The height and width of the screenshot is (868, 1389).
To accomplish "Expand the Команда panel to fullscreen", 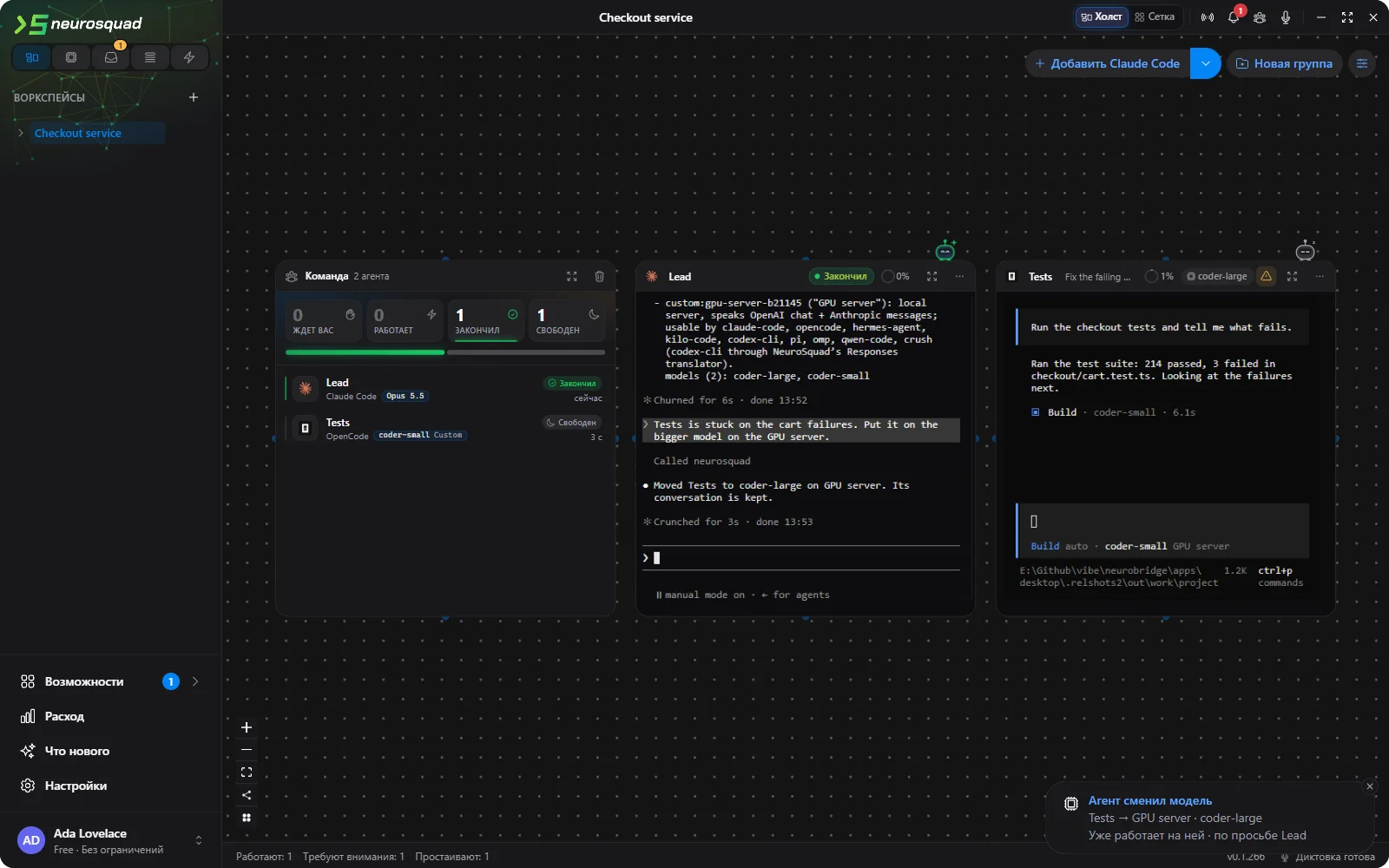I will click(572, 276).
